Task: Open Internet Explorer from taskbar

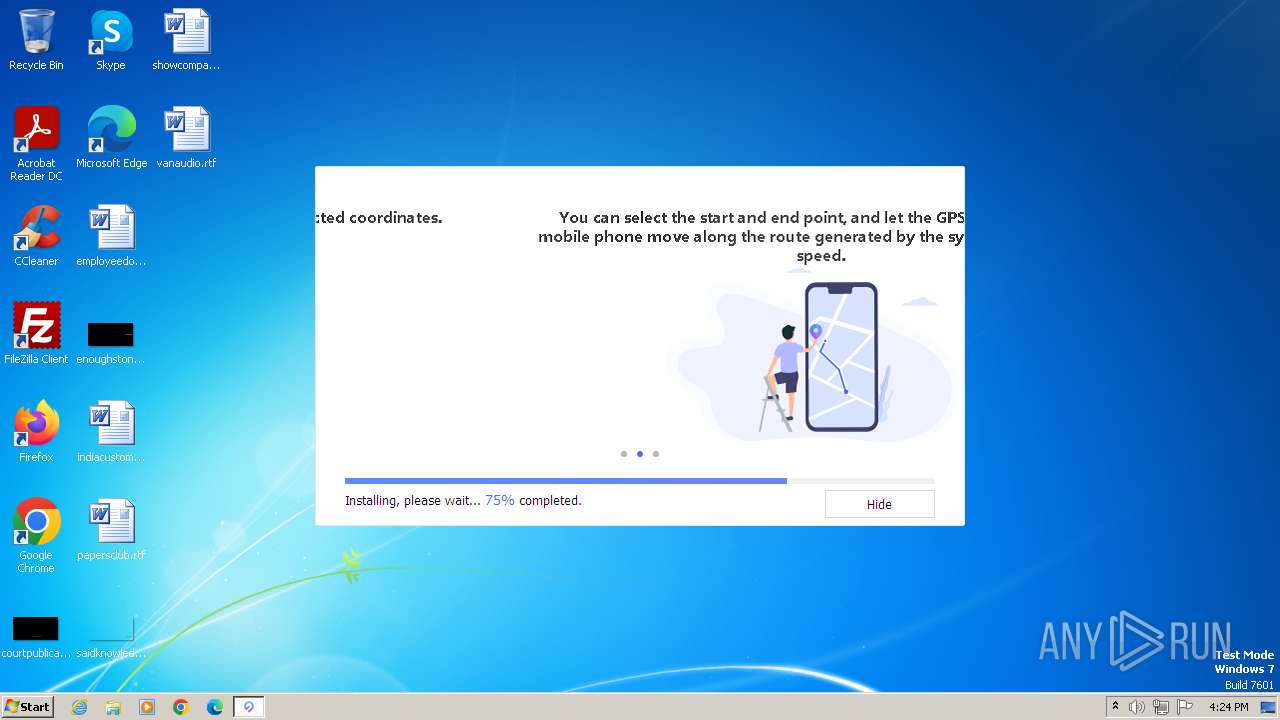Action: [x=79, y=707]
